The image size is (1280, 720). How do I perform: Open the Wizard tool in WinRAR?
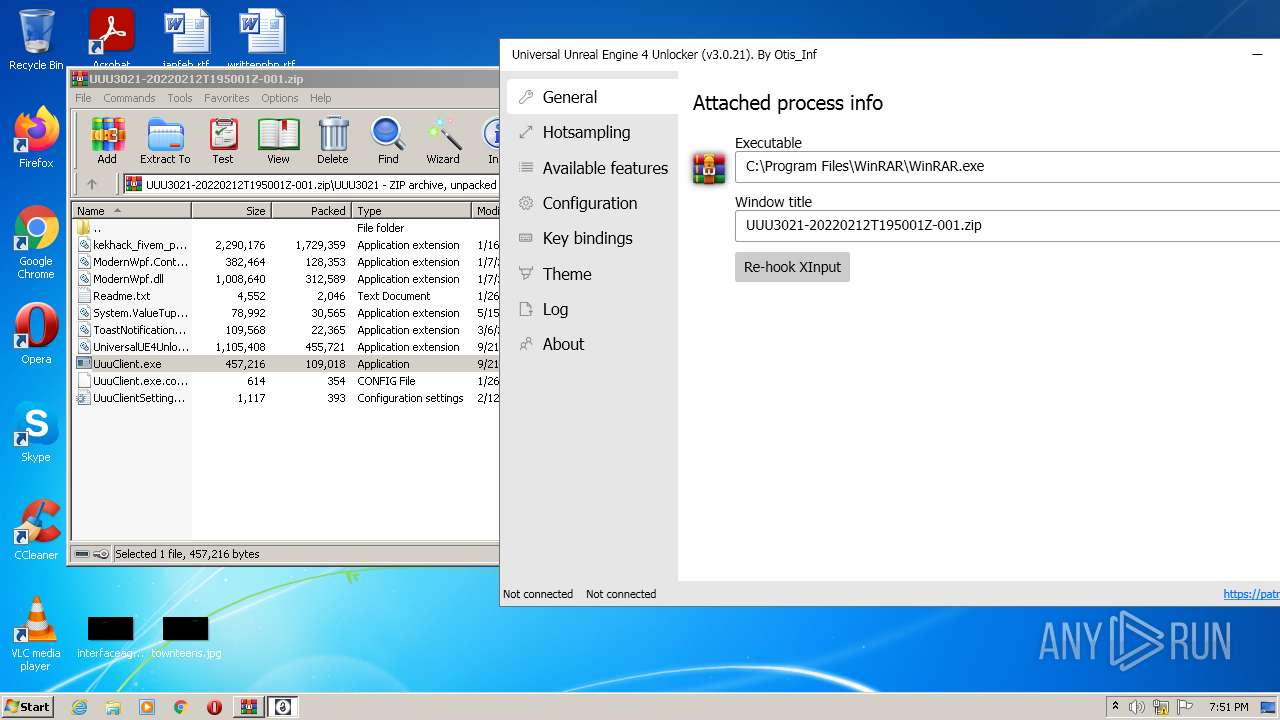coord(443,140)
